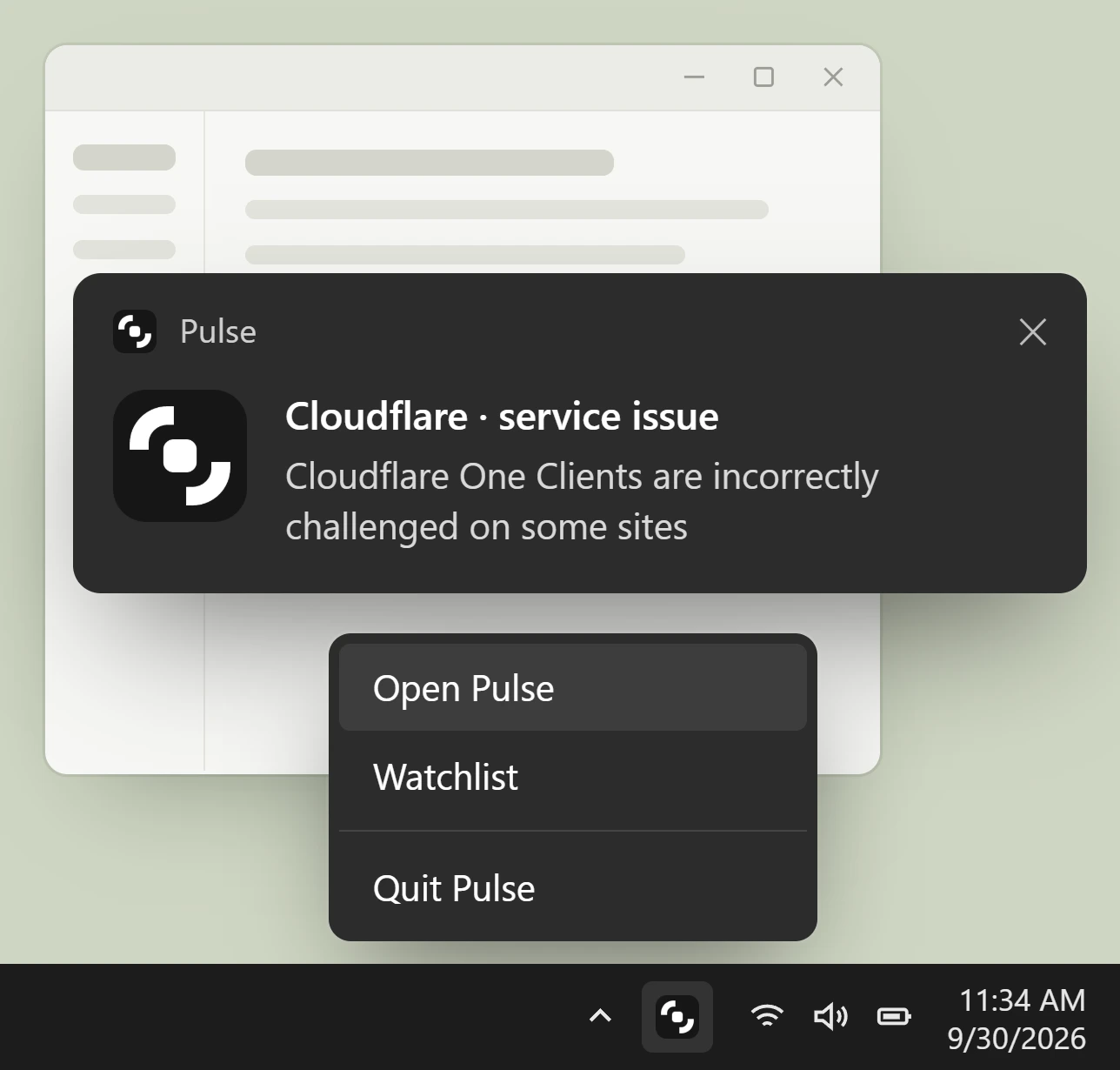Screen dimensions: 1120x1070
Task: Dismiss the Pulse notification with its X
Action: [1032, 331]
